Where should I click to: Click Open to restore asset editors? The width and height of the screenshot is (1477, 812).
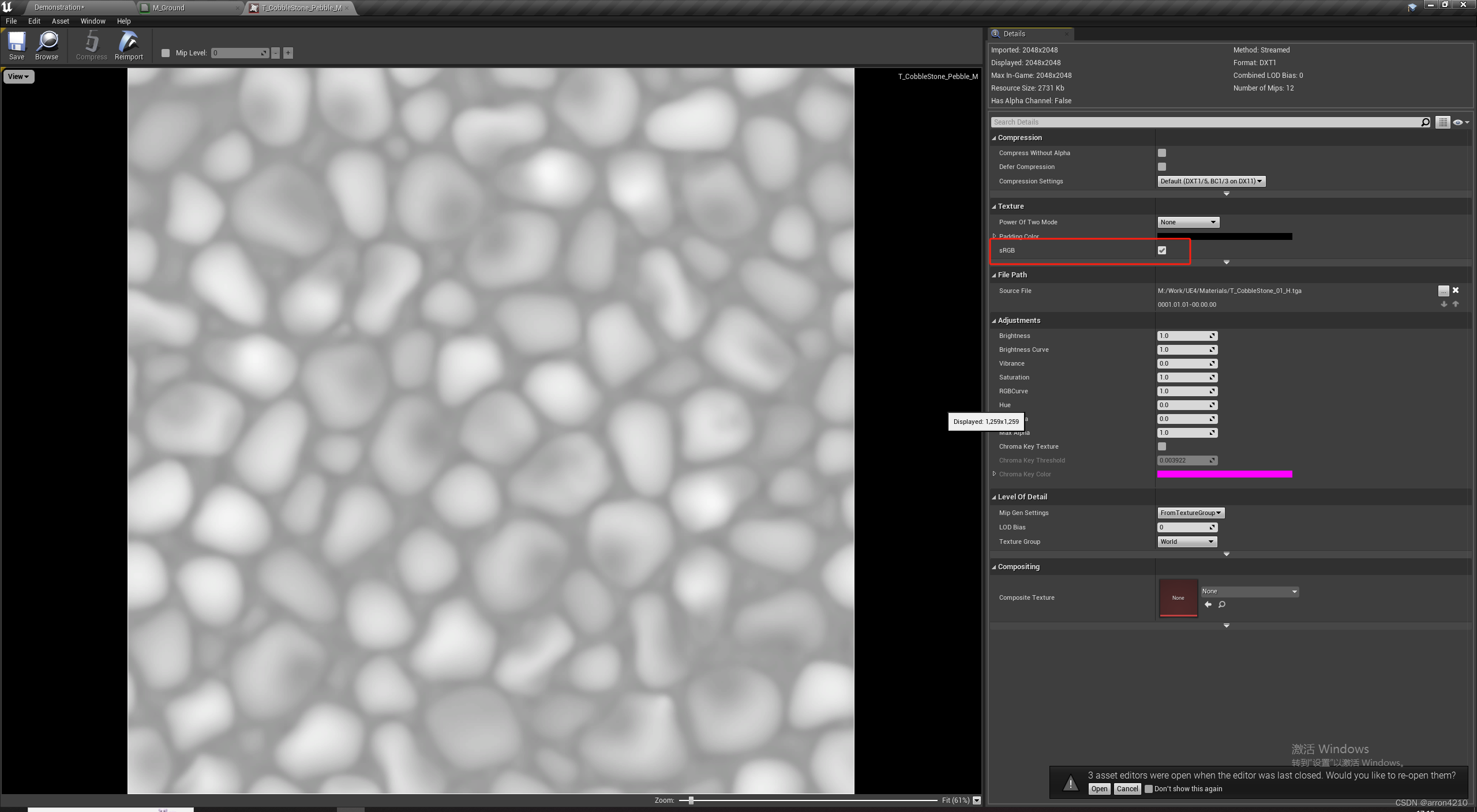pyautogui.click(x=1099, y=789)
